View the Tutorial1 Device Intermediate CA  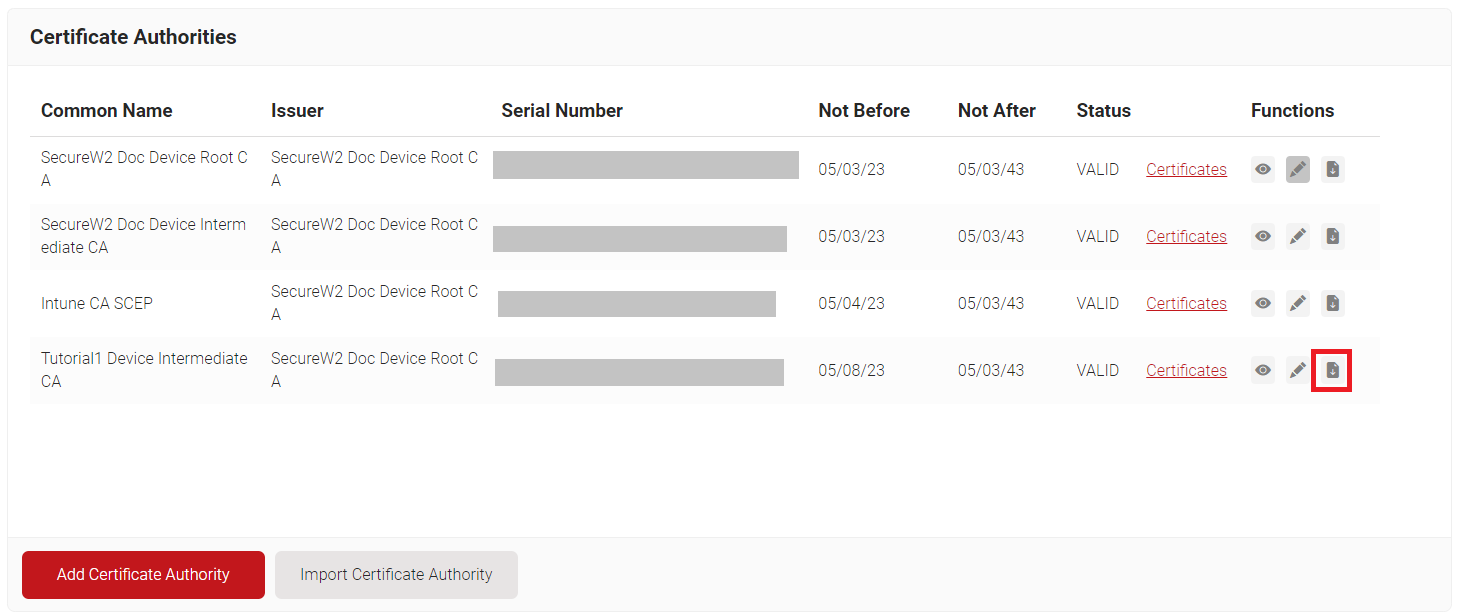[1263, 371]
